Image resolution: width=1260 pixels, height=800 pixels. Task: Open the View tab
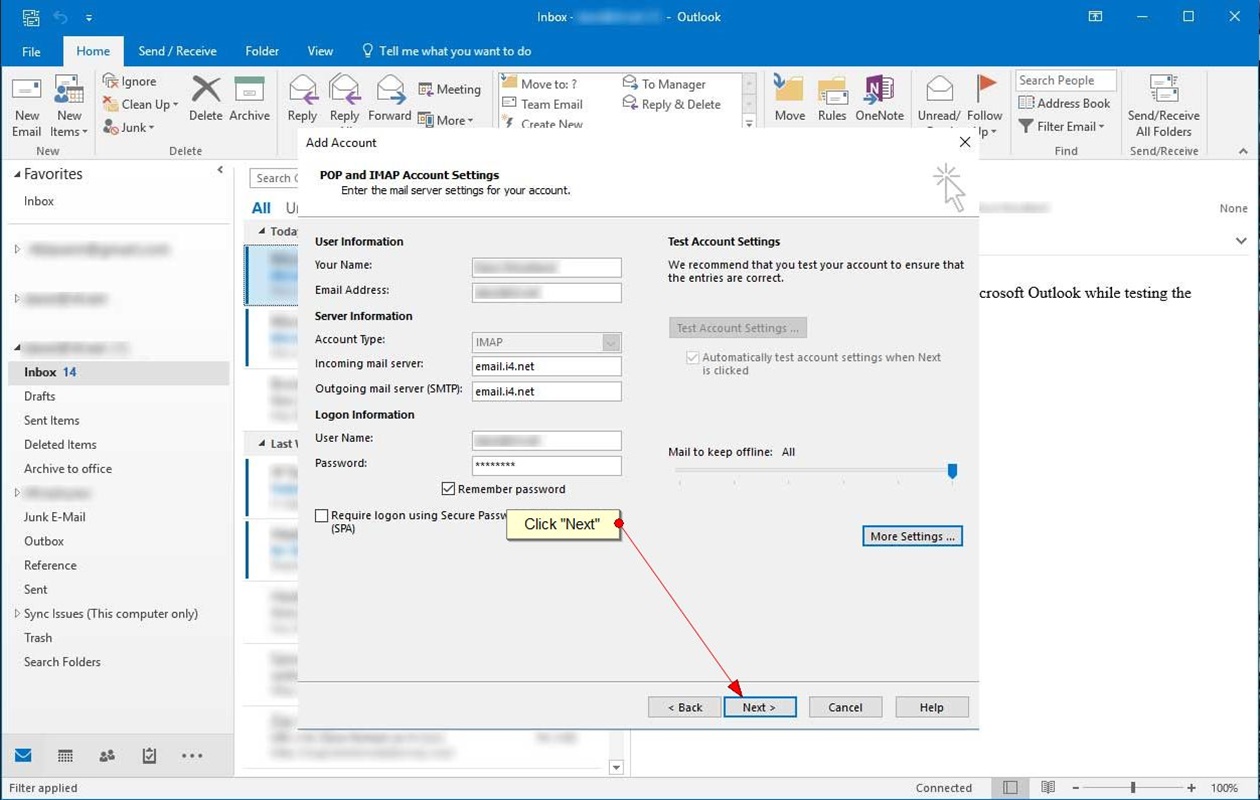[320, 51]
